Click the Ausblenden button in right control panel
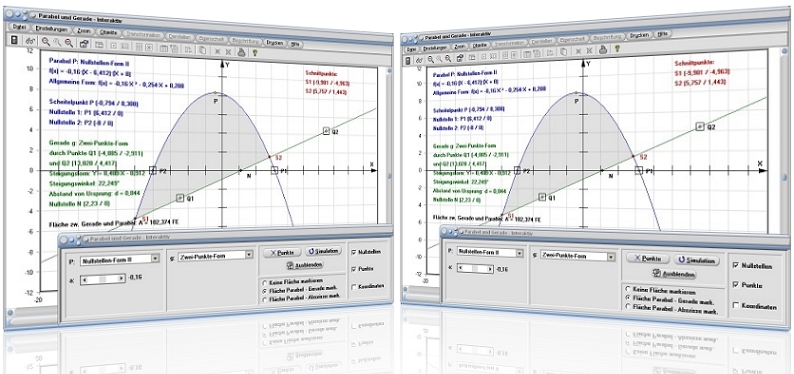The image size is (794, 374). click(674, 274)
